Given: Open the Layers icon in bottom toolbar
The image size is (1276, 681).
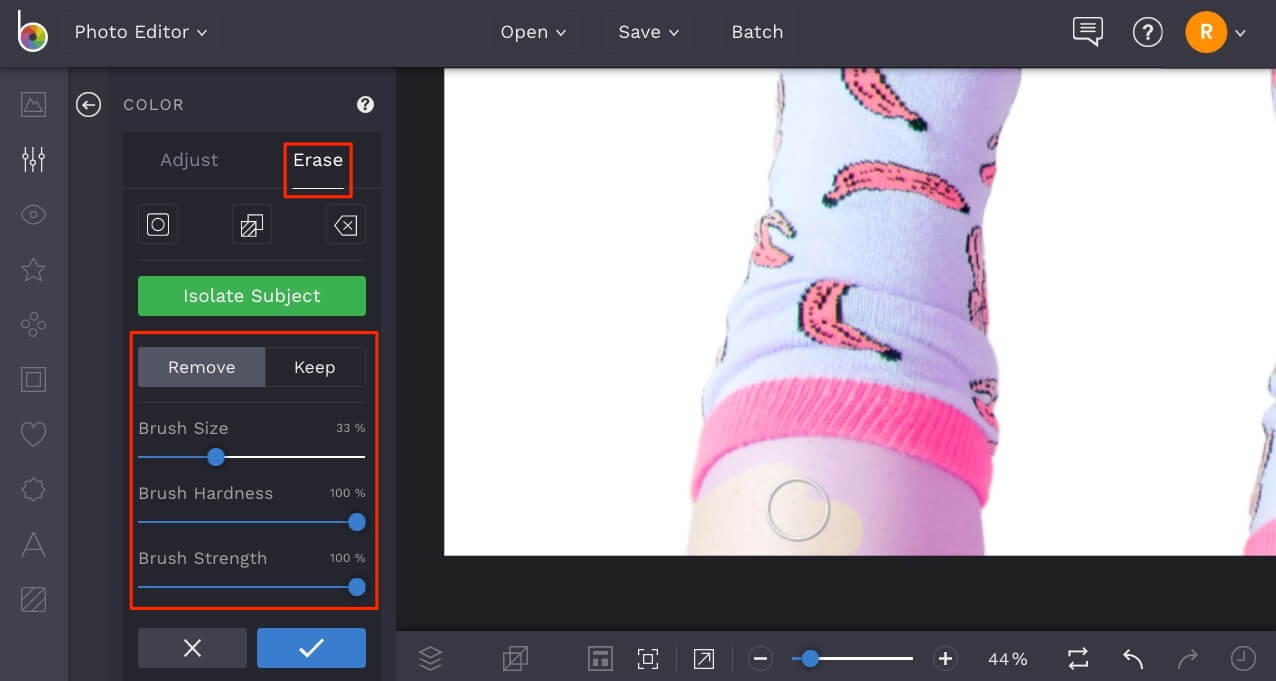Looking at the screenshot, I should click(x=430, y=658).
